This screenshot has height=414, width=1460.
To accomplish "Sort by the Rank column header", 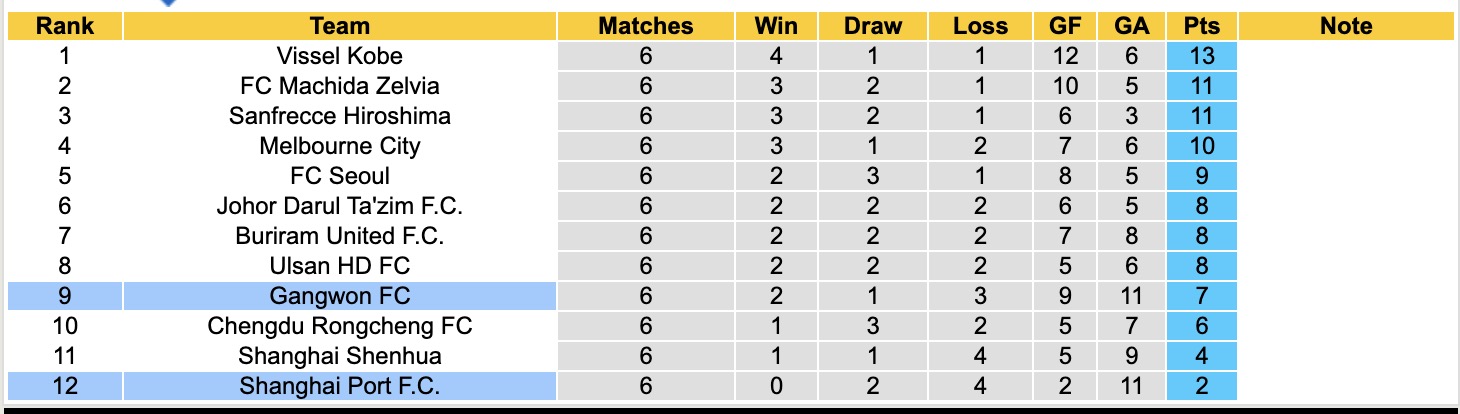I will tap(65, 26).
